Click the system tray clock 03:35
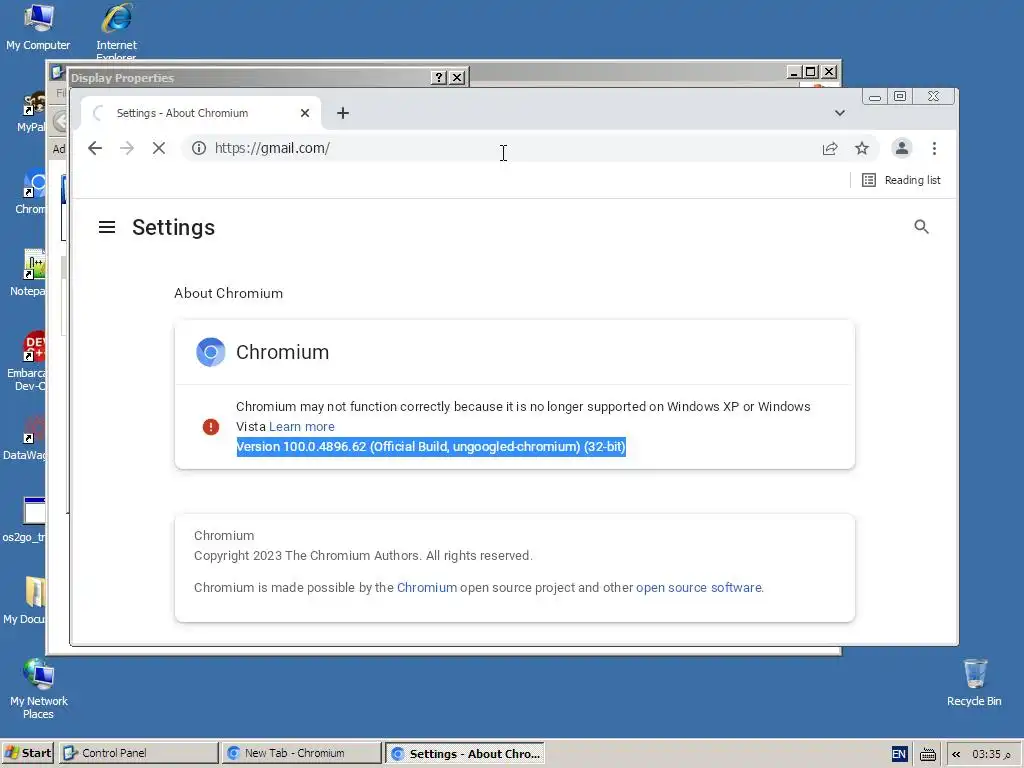This screenshot has height=768, width=1024. click(991, 754)
